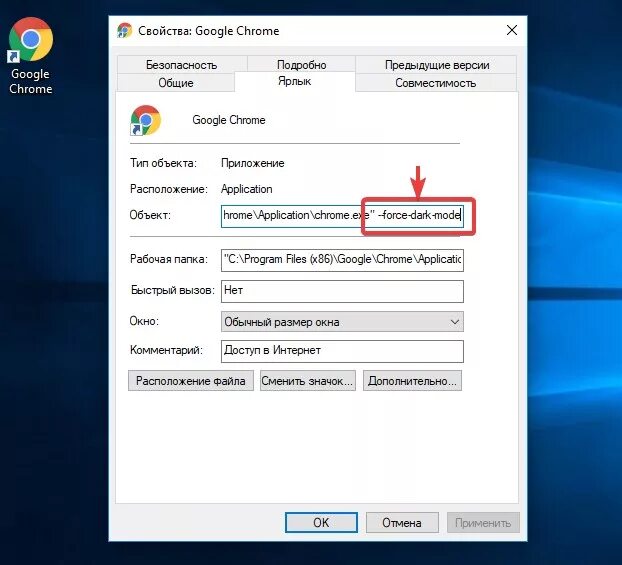622x565 pixels.
Task: Go to the Общие tab
Action: coord(176,83)
